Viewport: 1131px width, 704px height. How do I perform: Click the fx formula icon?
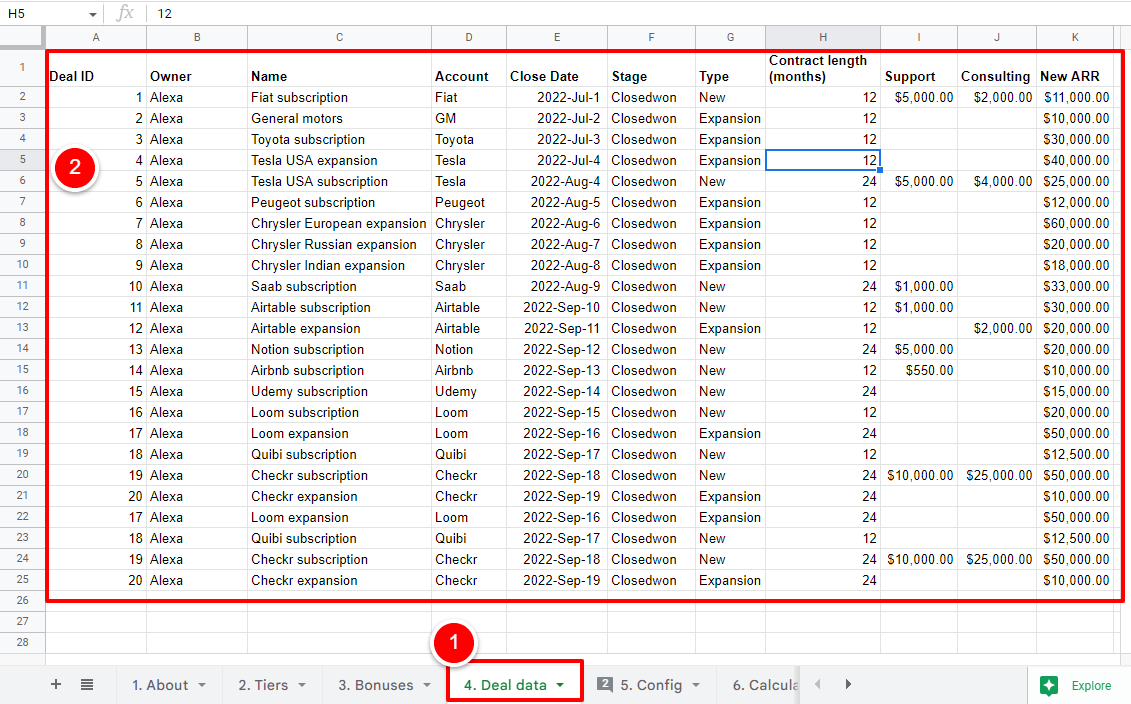125,13
